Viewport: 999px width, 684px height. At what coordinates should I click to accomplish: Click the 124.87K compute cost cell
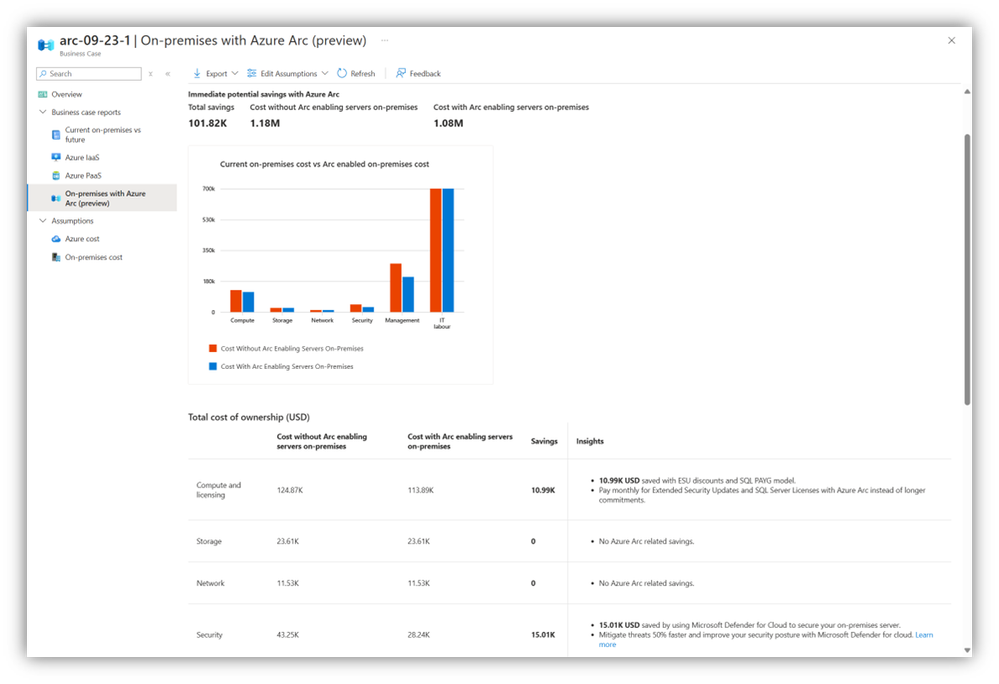coord(290,490)
